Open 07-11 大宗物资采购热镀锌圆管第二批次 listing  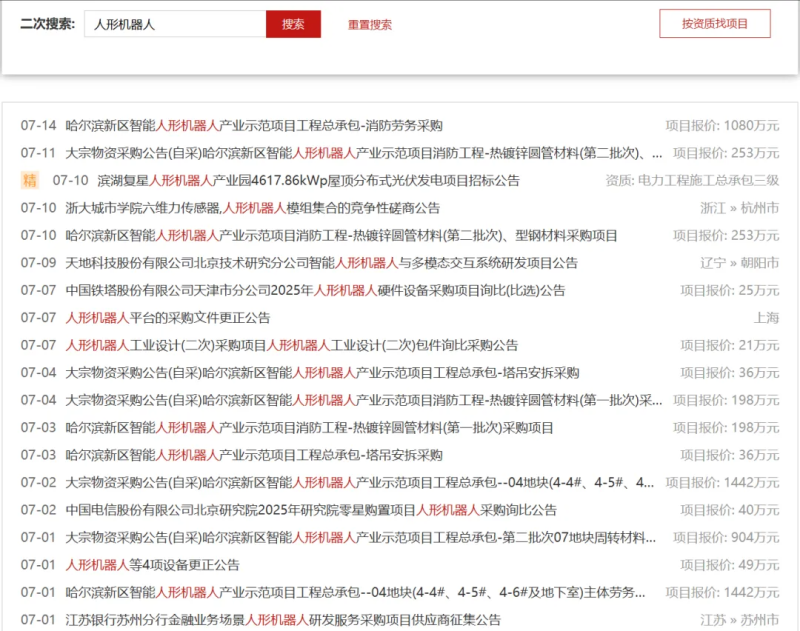[x=364, y=153]
